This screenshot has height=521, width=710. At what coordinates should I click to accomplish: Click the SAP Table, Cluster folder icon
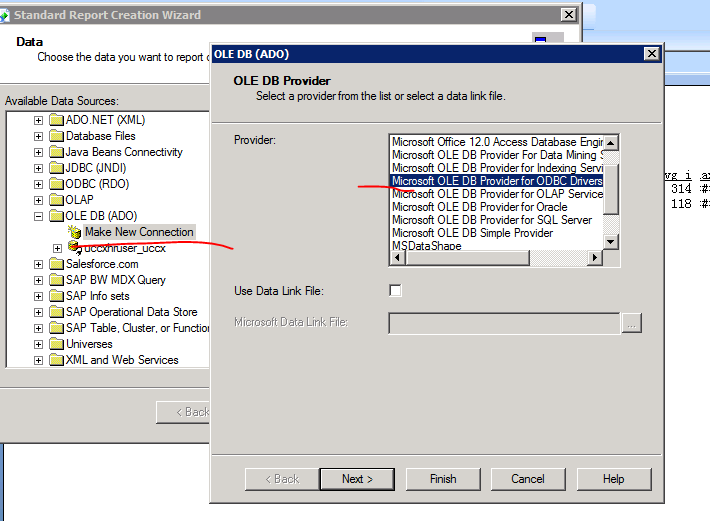57,328
